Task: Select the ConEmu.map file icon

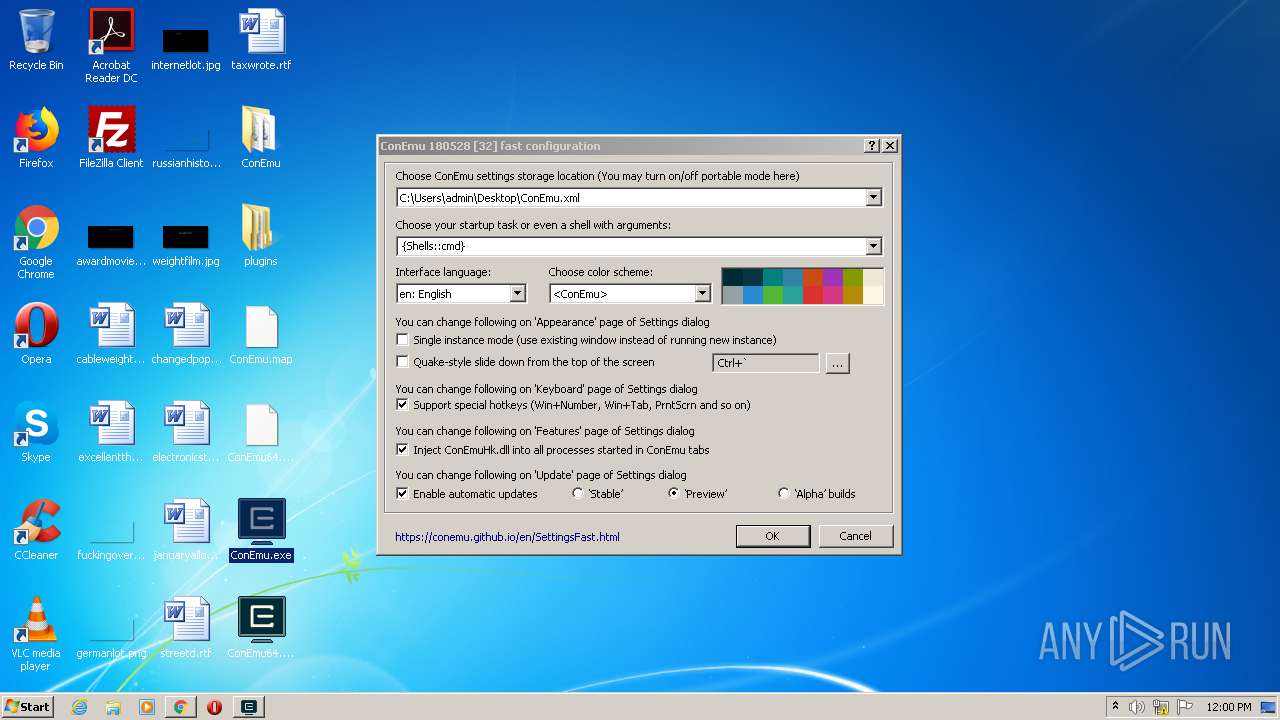Action: (x=261, y=334)
